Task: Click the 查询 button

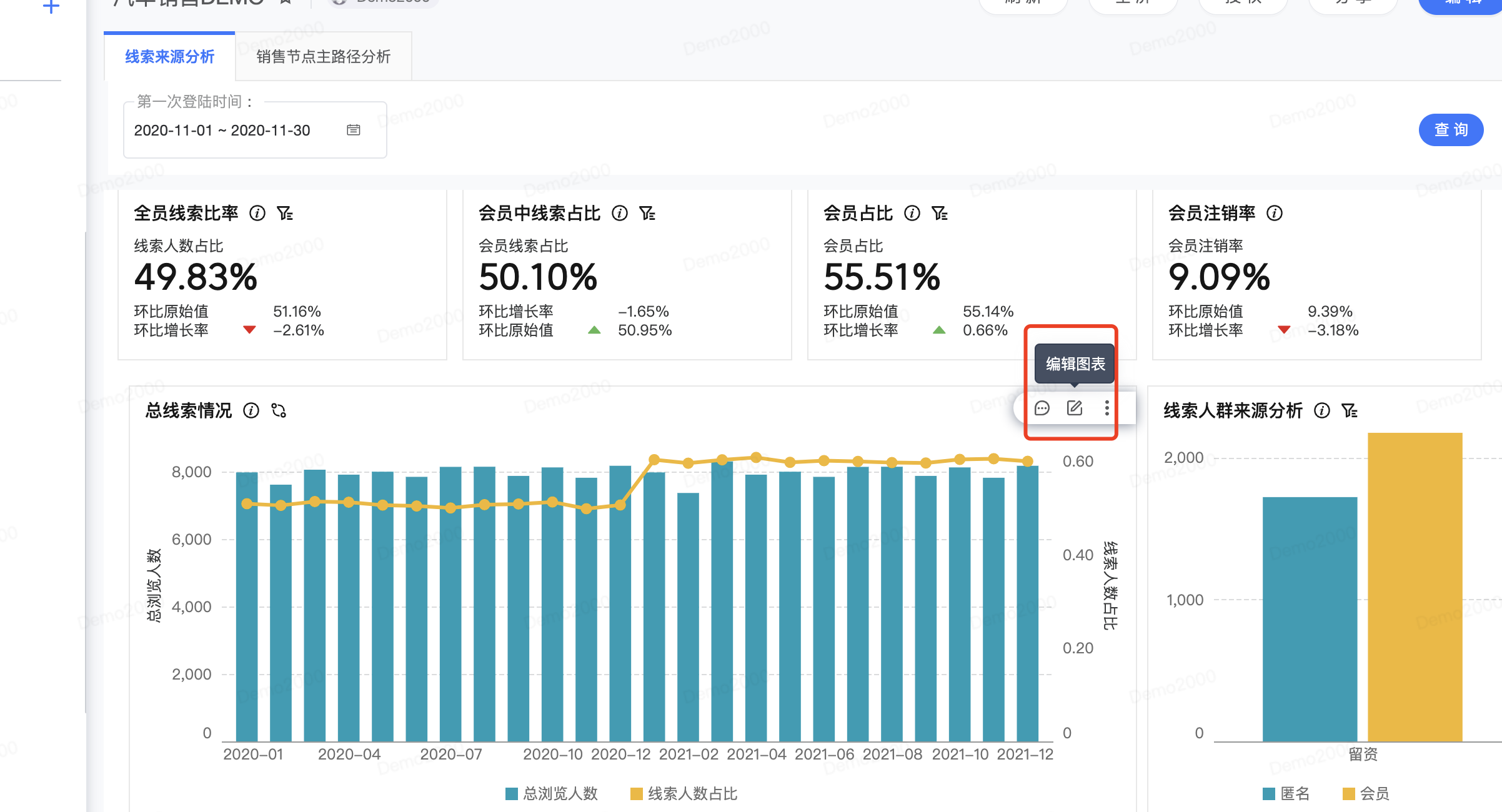Action: point(1451,130)
